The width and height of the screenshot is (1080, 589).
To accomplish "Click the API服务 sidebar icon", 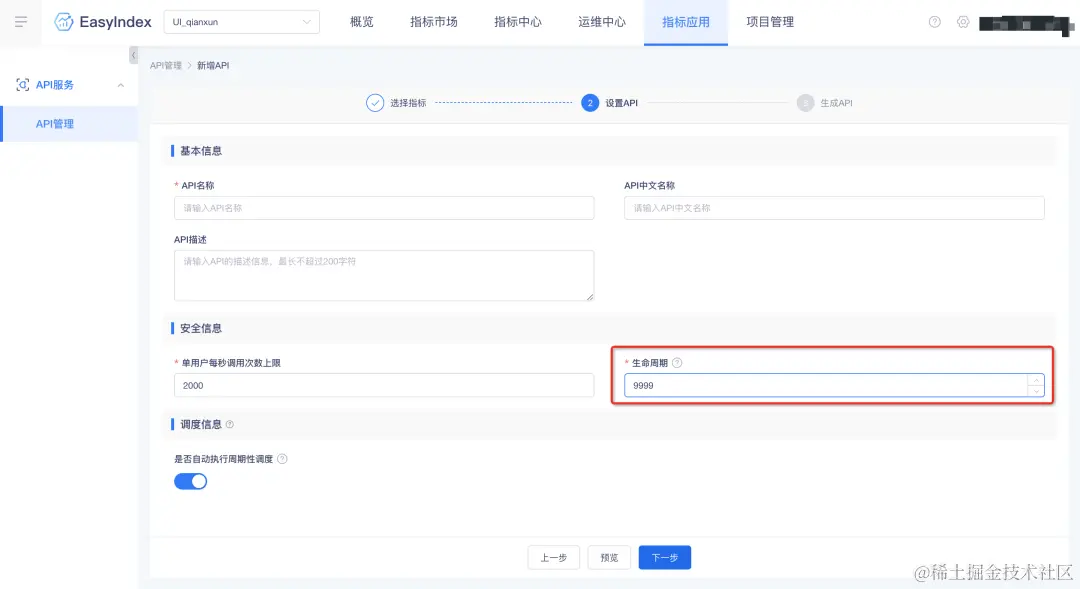I will tap(23, 85).
